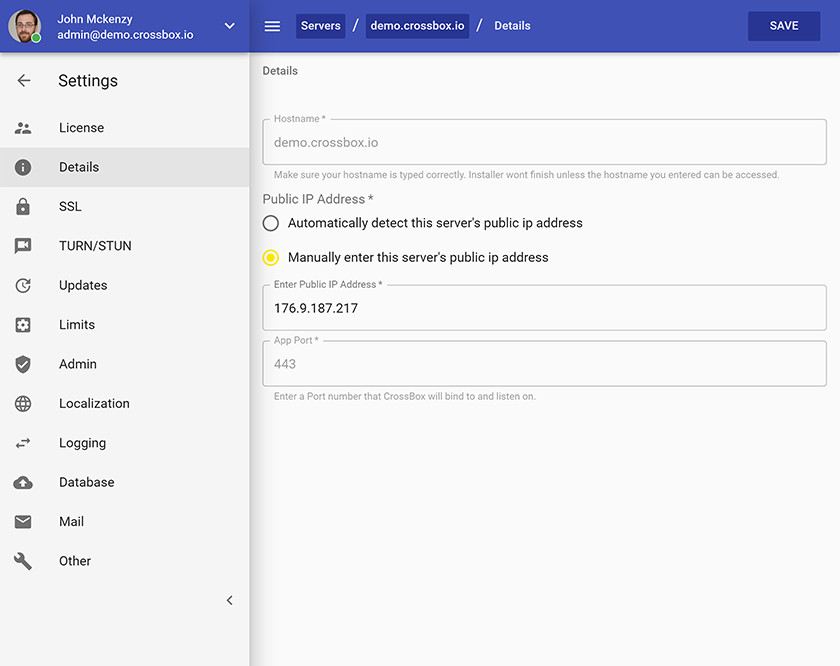Click the Updates refresh clock icon

[x=23, y=286]
